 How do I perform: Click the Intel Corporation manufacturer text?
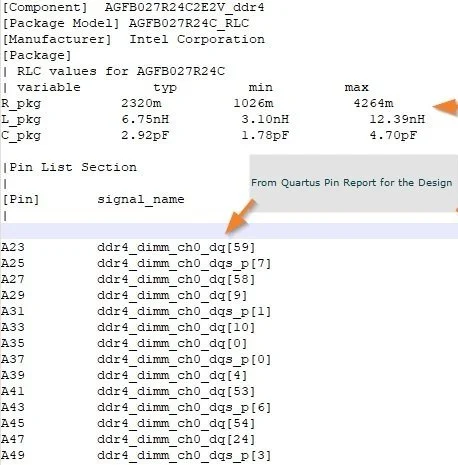197,39
